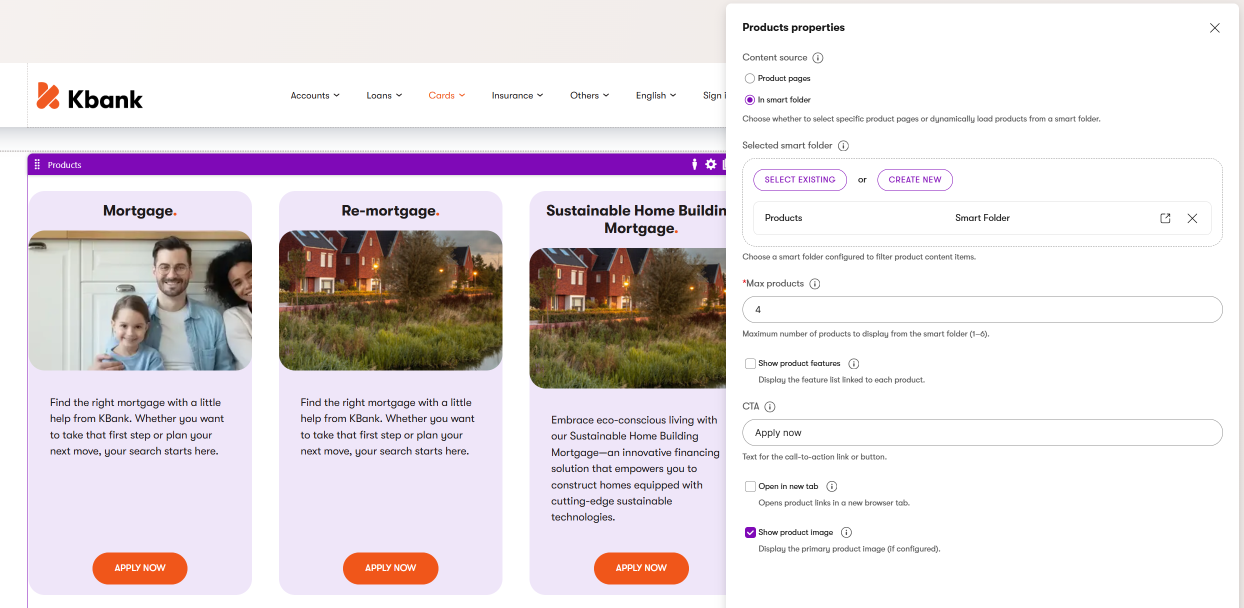Open the Insurance menu
Image resolution: width=1244 pixels, height=608 pixels.
pos(517,96)
